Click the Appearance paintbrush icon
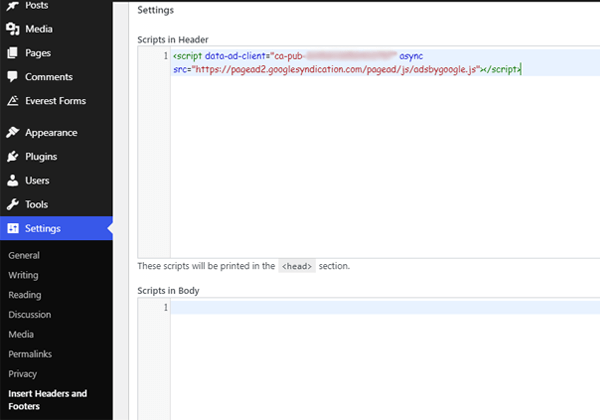This screenshot has height=420, width=600. click(x=13, y=132)
